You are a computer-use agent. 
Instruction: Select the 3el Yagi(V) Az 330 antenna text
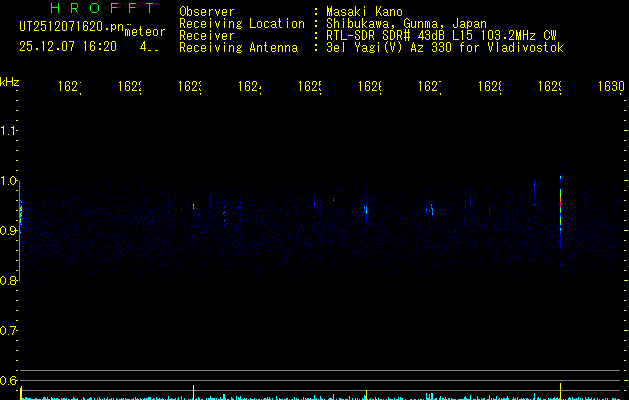445,48
